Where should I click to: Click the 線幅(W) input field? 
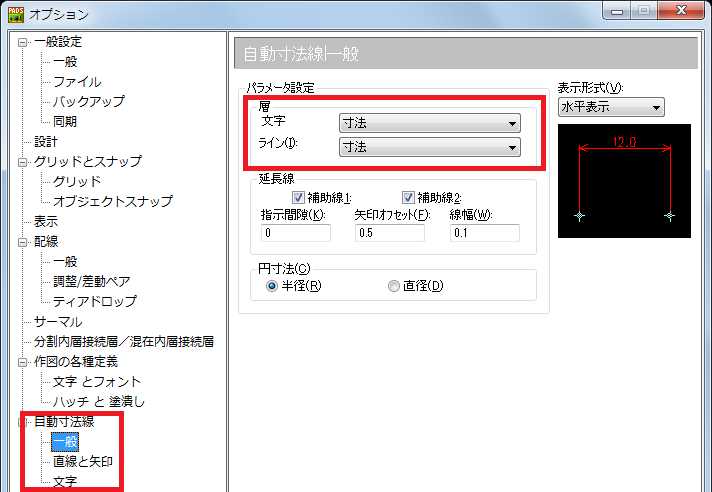[485, 233]
